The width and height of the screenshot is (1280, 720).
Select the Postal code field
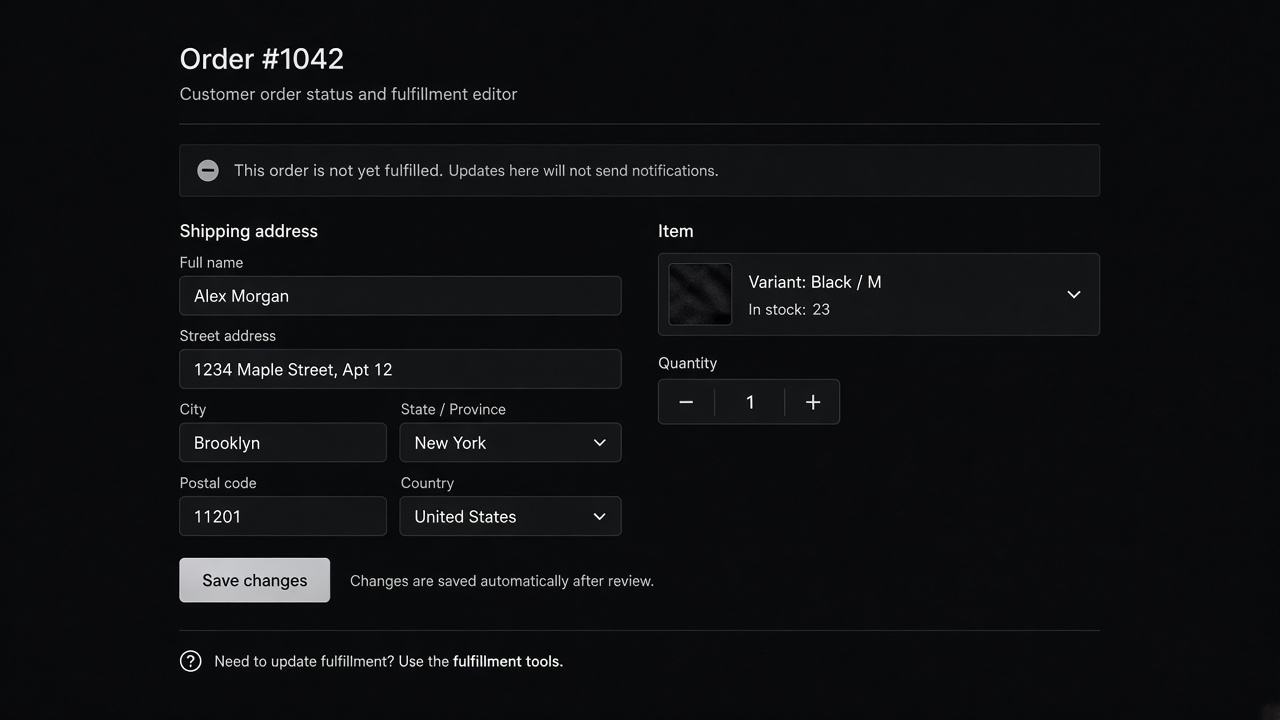(283, 516)
